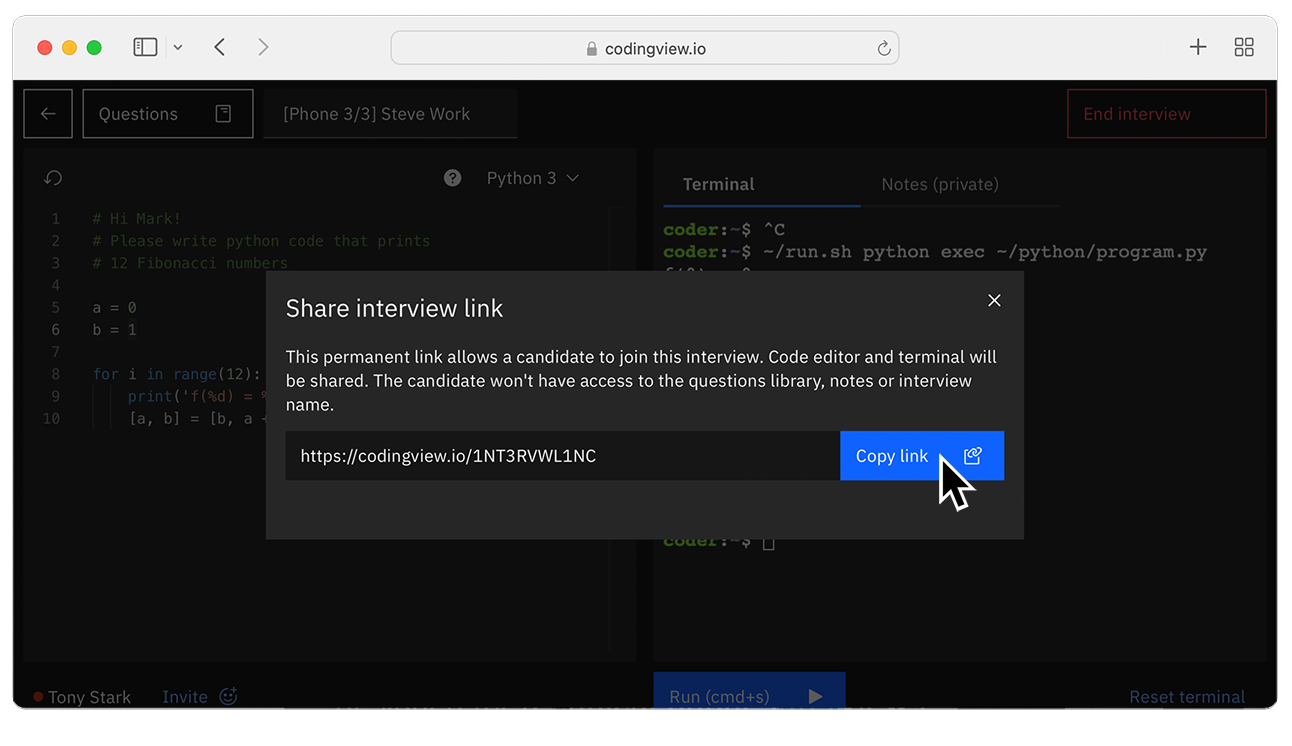Click the interview name Steve Work field
This screenshot has height=746, width=1292.
(x=390, y=114)
